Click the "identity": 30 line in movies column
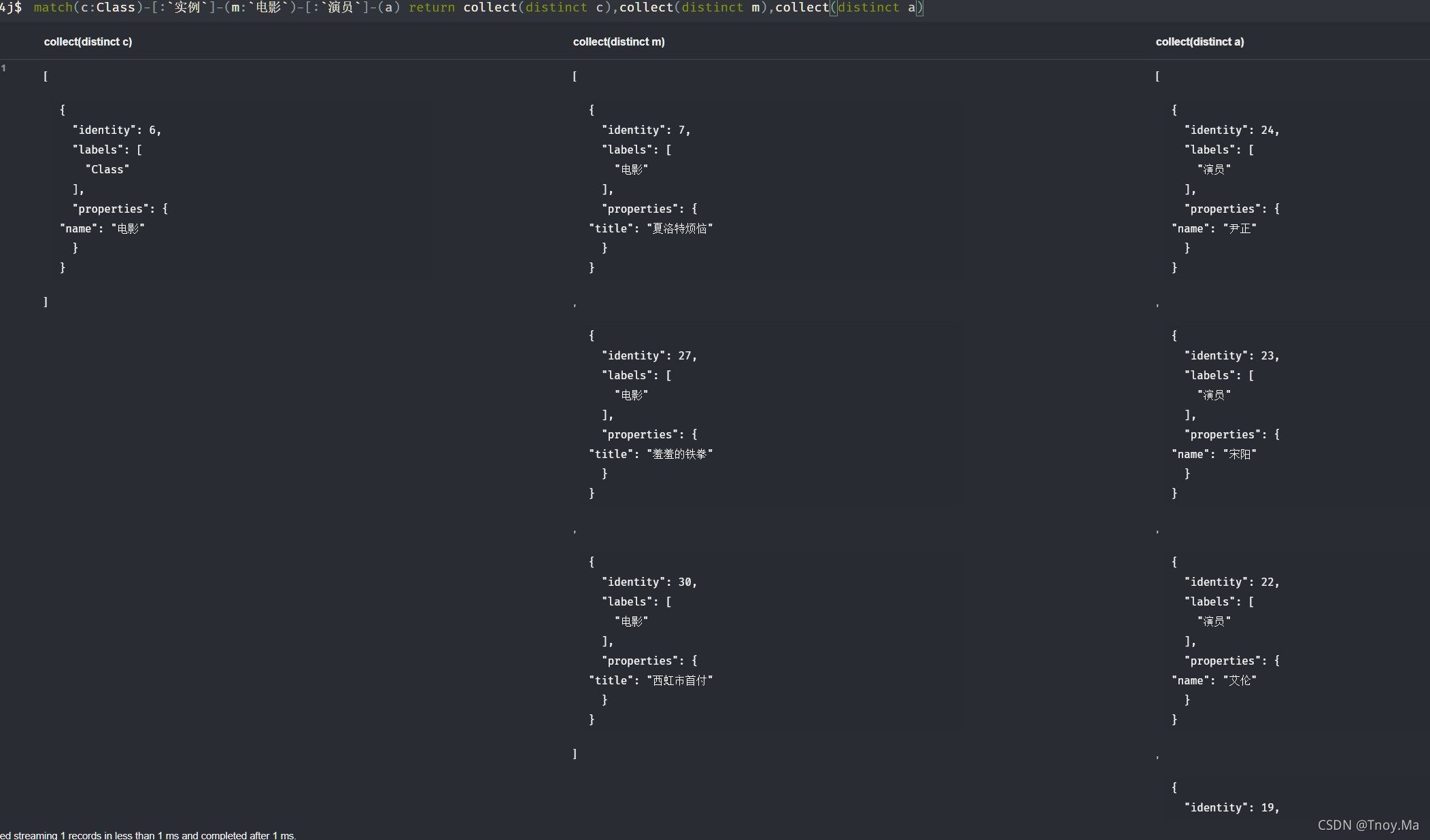The width and height of the screenshot is (1430, 840). 649,582
